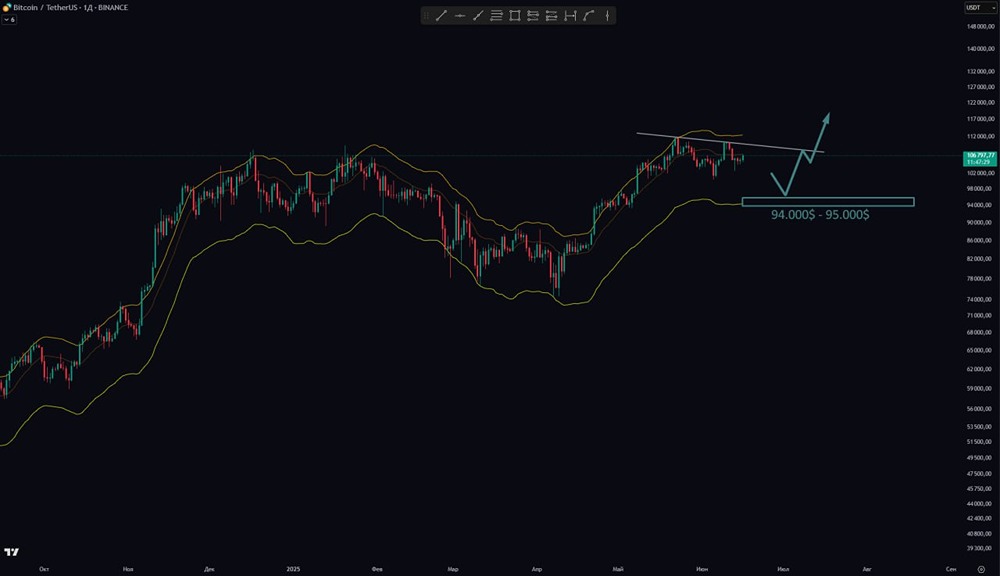This screenshot has height=576, width=1000.
Task: Click the Июн label on time axis
Action: tap(702, 569)
